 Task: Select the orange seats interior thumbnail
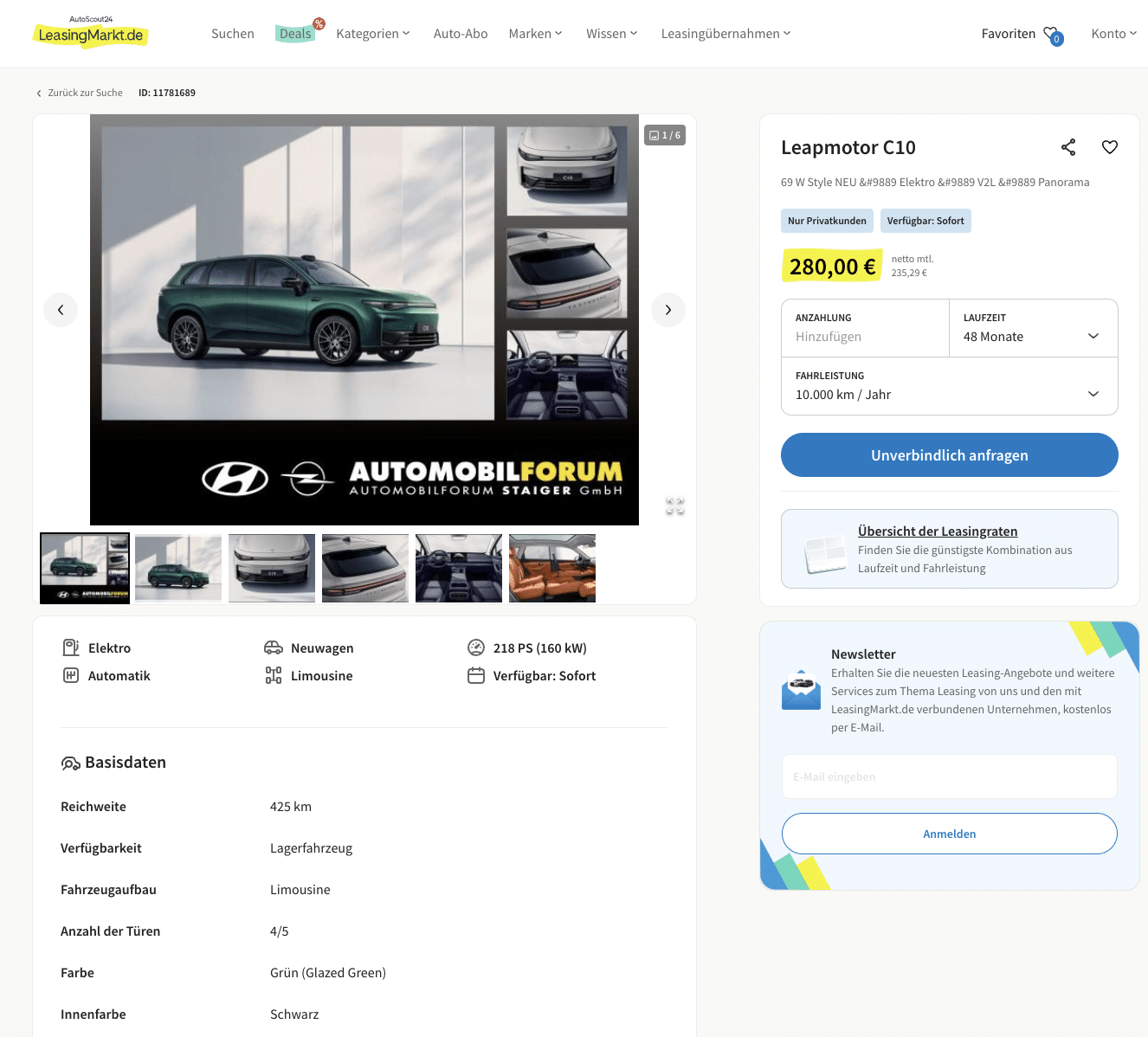552,568
